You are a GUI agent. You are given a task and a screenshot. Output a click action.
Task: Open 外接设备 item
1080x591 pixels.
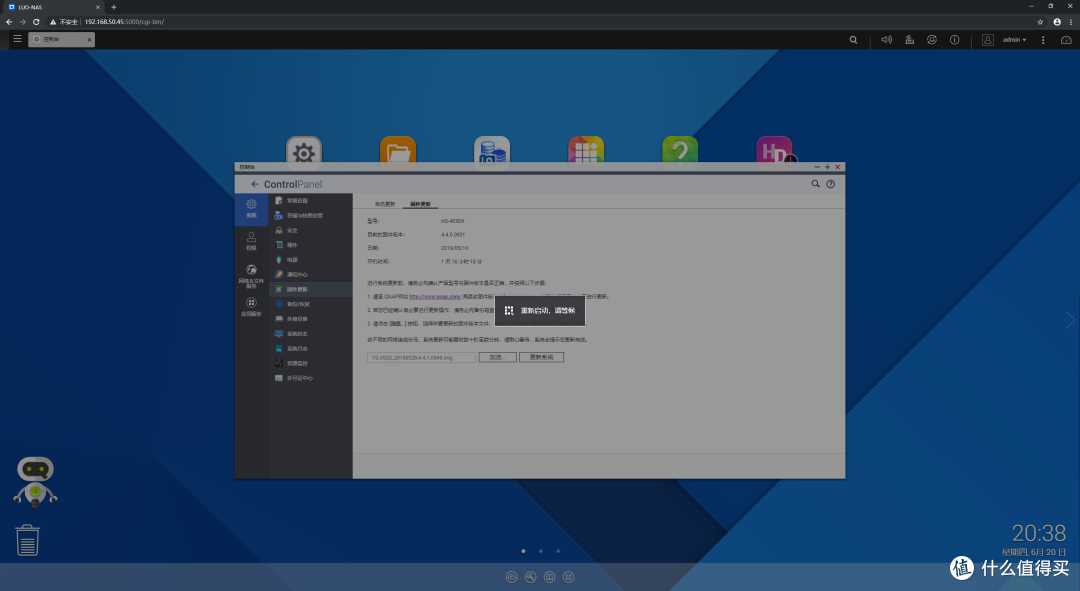click(311, 319)
